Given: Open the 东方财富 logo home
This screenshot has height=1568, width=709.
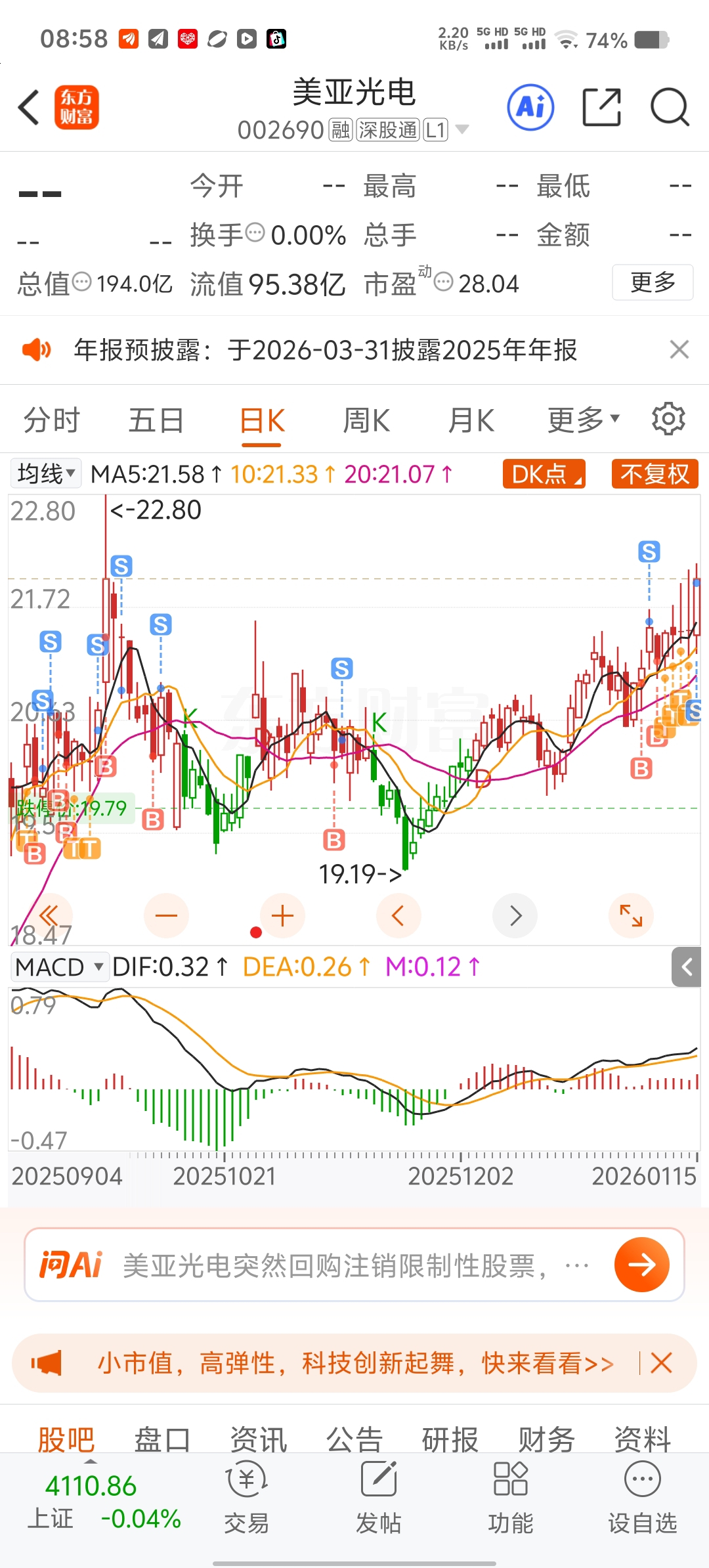Looking at the screenshot, I should (x=77, y=107).
